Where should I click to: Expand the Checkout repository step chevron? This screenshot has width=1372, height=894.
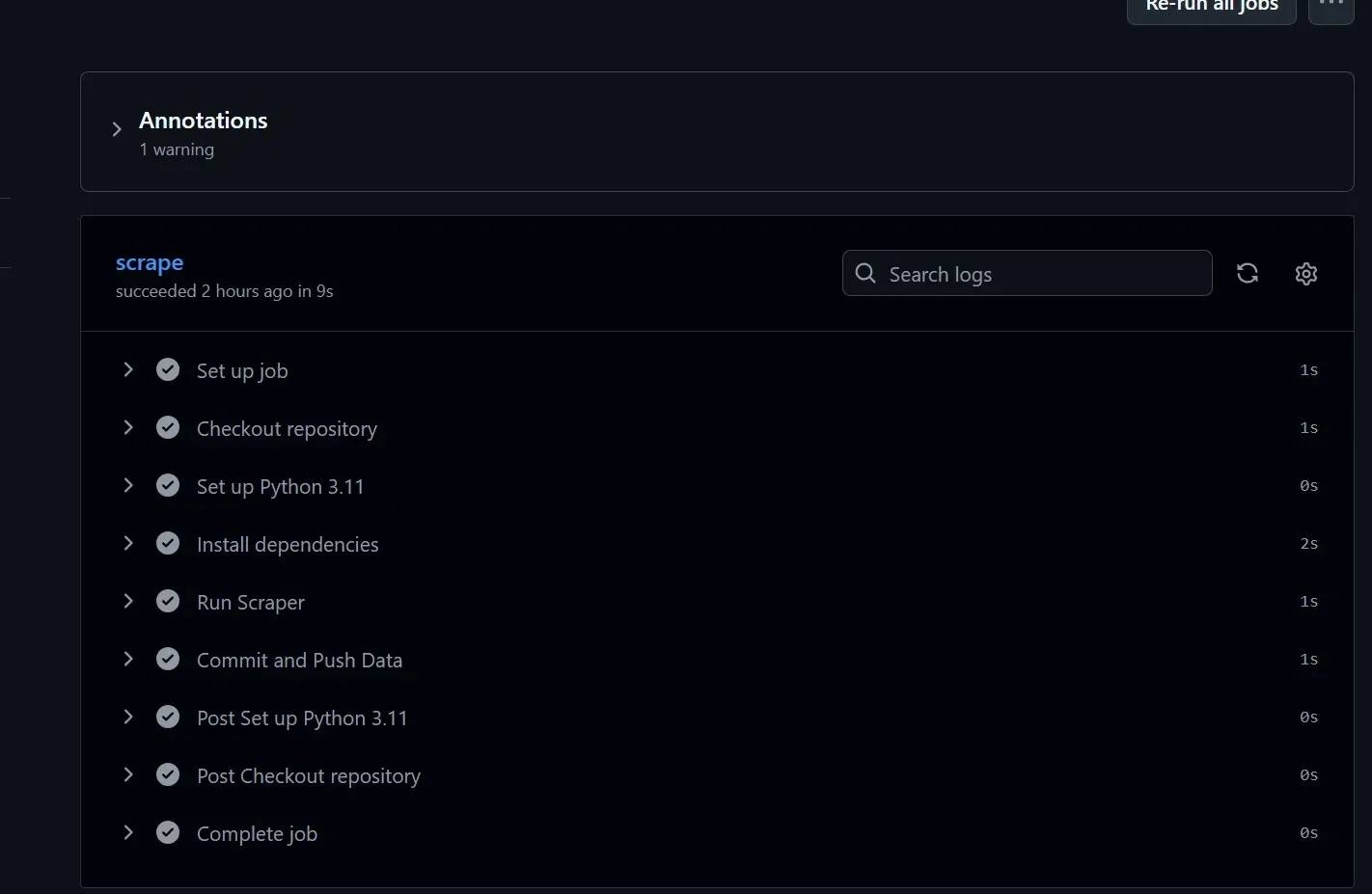pyautogui.click(x=128, y=428)
